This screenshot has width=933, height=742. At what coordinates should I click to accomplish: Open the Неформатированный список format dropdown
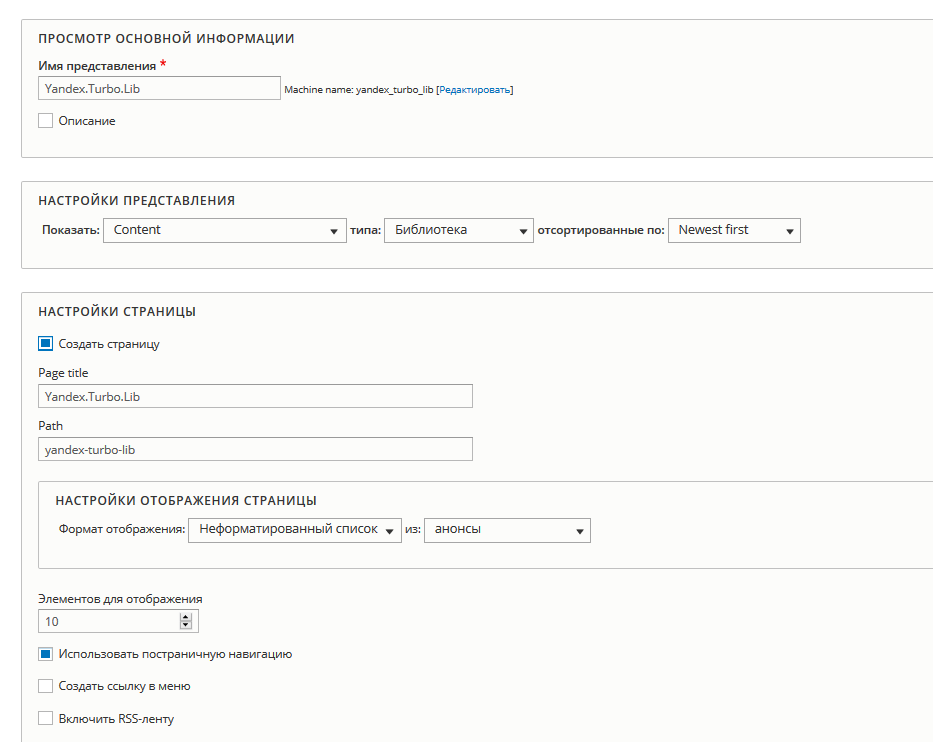(x=293, y=529)
